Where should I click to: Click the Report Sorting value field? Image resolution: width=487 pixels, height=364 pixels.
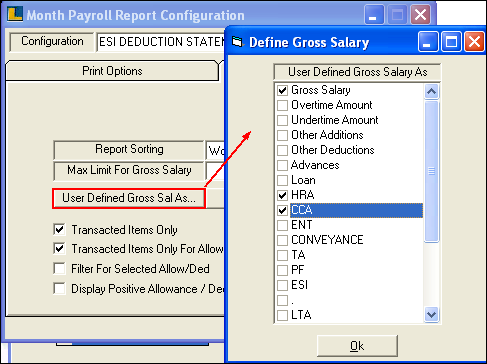point(215,150)
